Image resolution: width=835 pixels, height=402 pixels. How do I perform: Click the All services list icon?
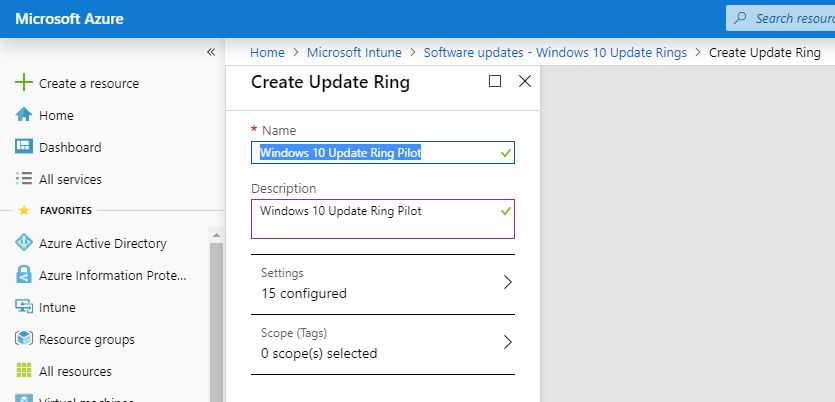pyautogui.click(x=24, y=179)
